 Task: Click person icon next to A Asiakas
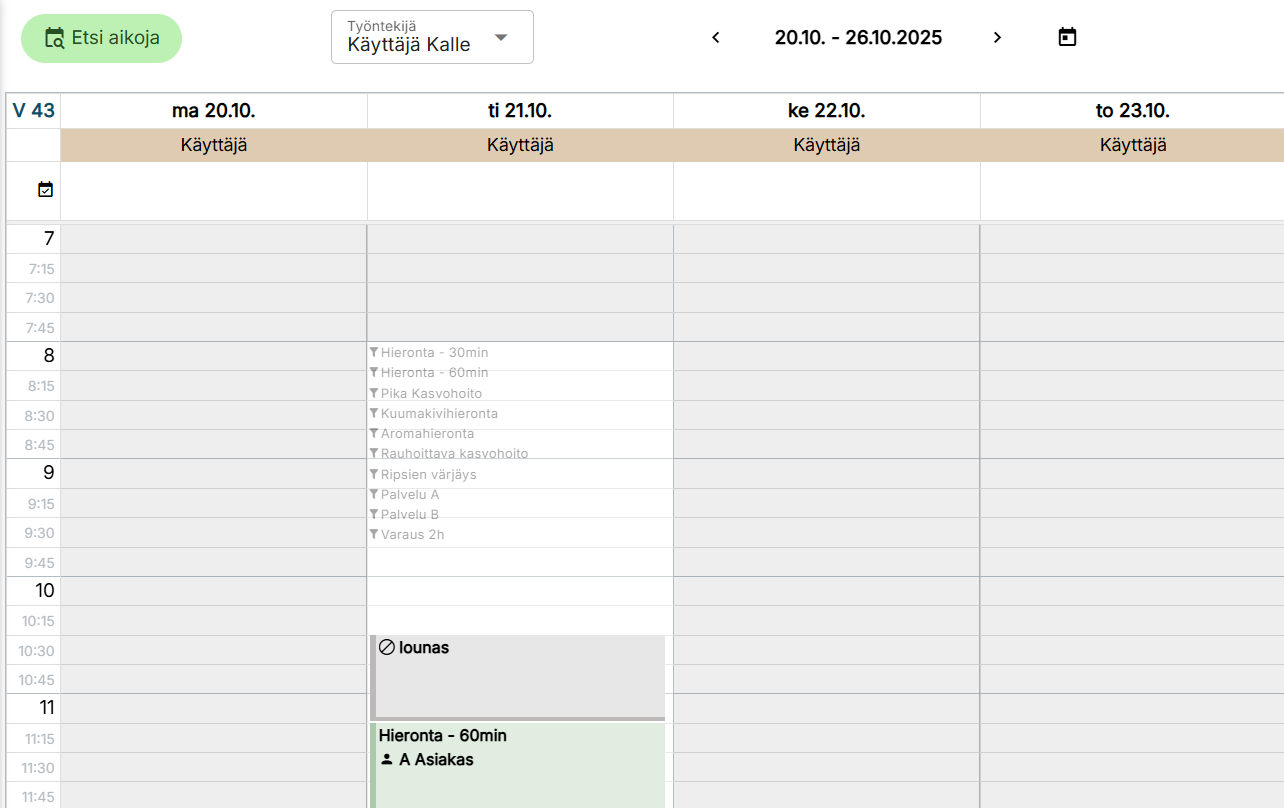(x=387, y=759)
